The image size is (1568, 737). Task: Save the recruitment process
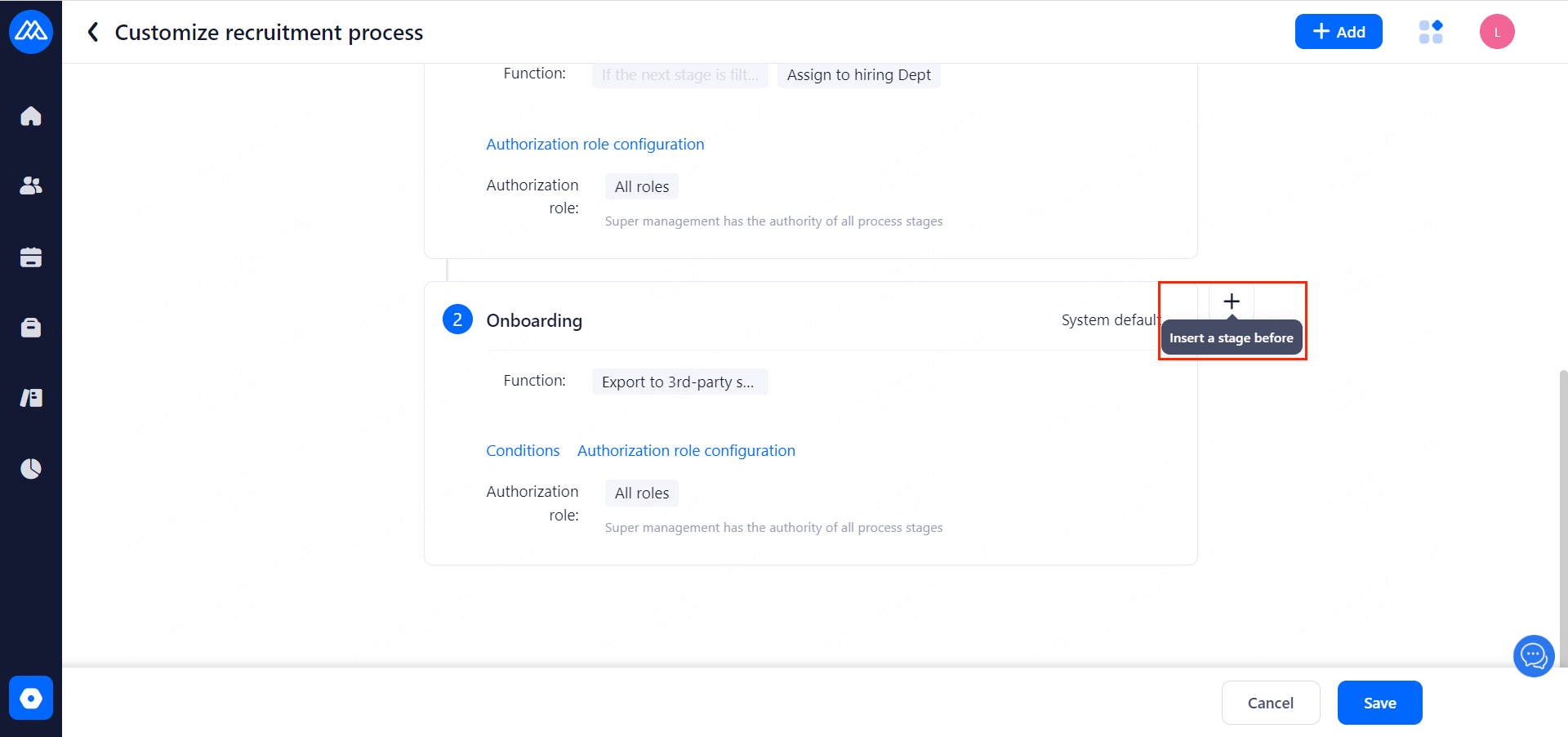click(x=1379, y=703)
